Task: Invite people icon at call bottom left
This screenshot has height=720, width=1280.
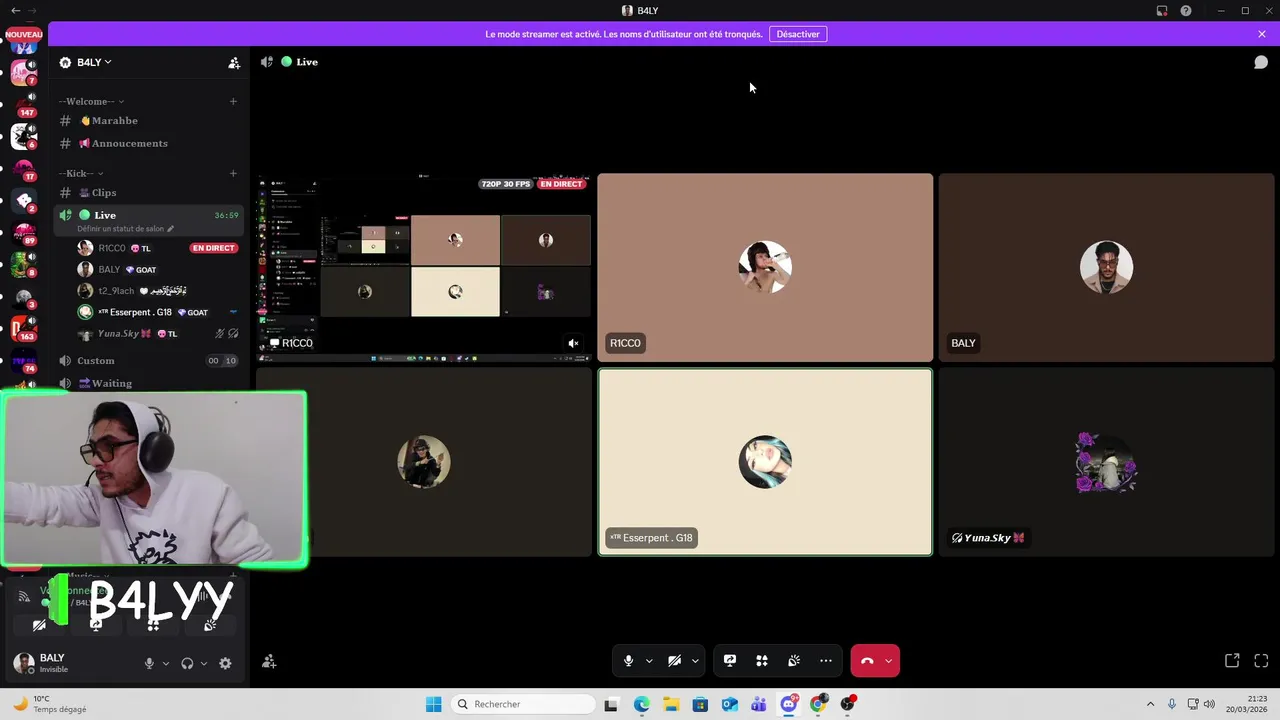Action: (x=269, y=661)
